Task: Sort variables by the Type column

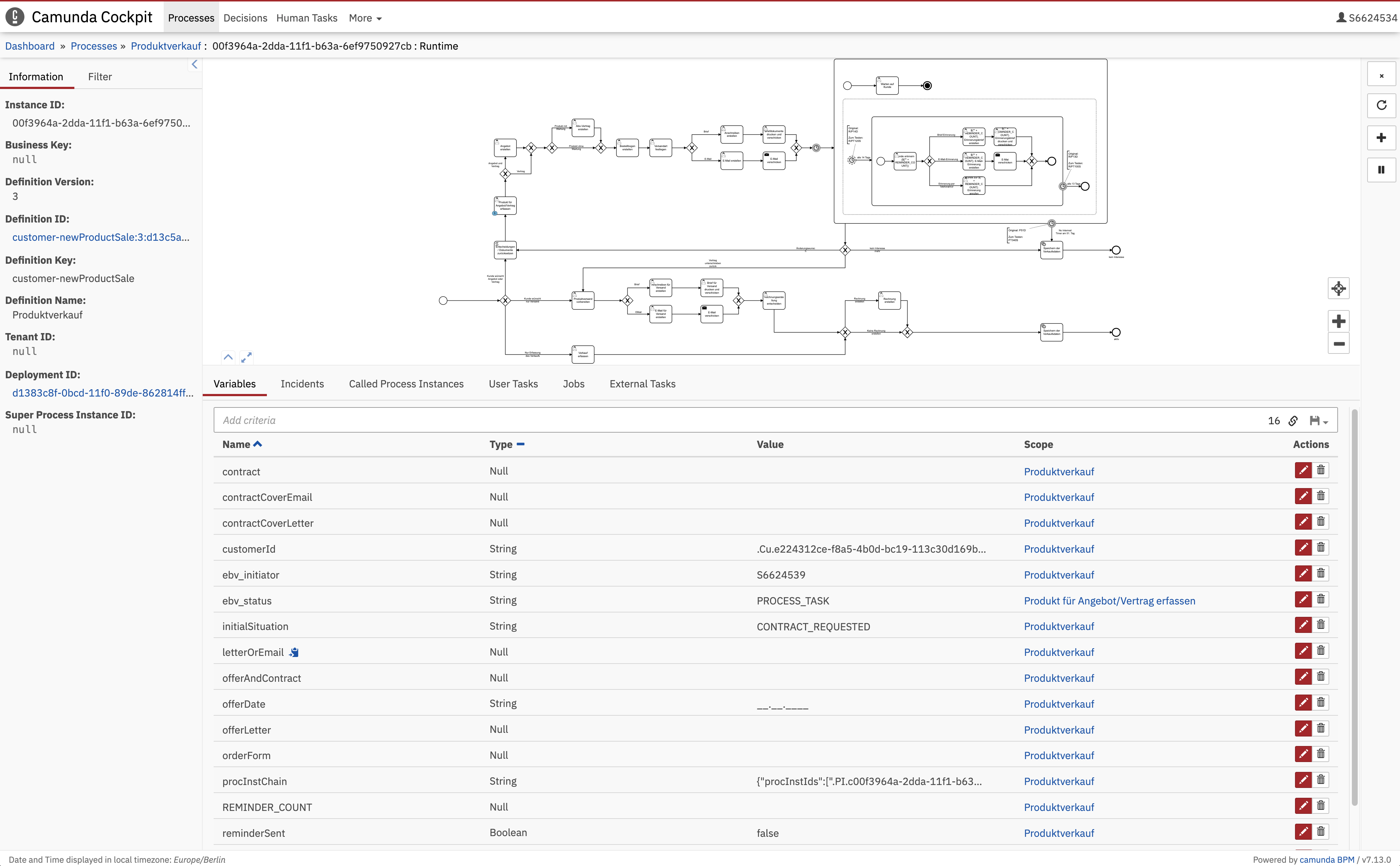Action: pos(506,444)
